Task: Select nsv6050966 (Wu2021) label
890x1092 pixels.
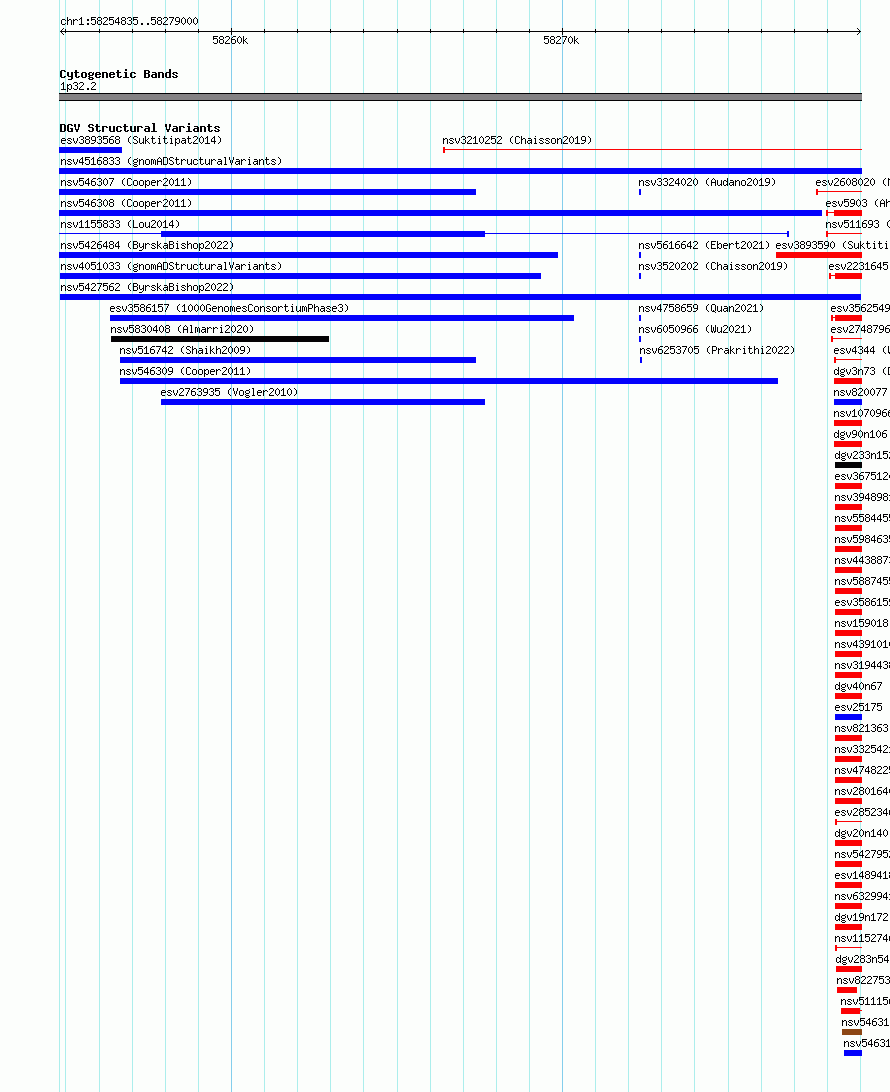Action: pos(695,329)
